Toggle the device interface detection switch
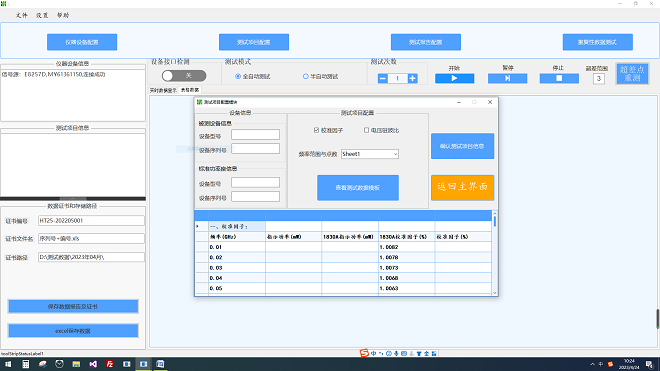 point(184,76)
